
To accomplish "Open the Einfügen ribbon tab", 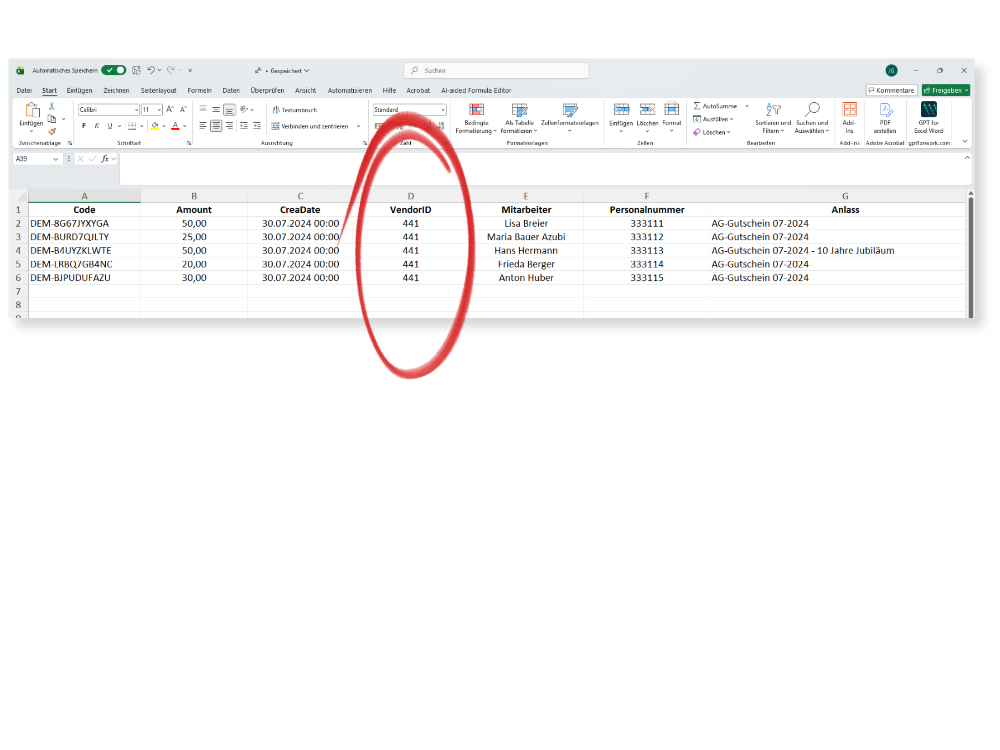I will (x=79, y=90).
